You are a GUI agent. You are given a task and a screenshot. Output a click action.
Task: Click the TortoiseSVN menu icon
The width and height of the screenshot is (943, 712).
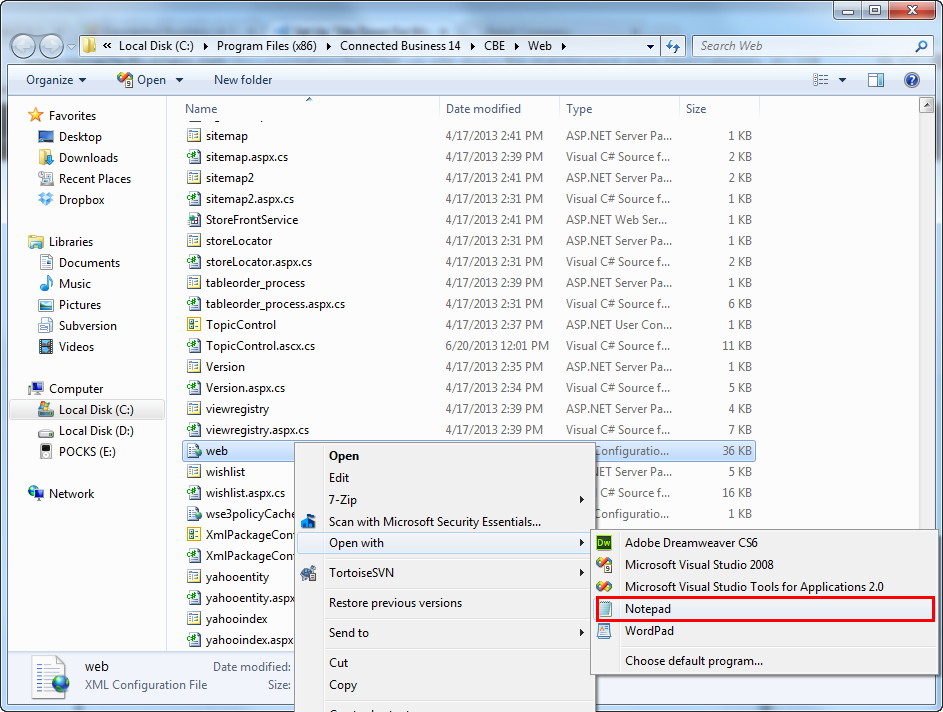pyautogui.click(x=309, y=573)
